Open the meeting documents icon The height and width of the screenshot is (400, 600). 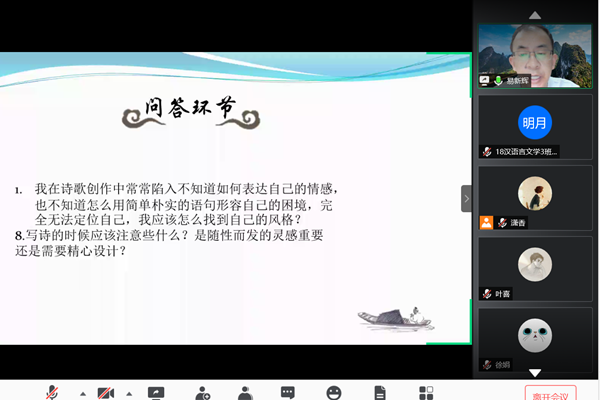[380, 392]
